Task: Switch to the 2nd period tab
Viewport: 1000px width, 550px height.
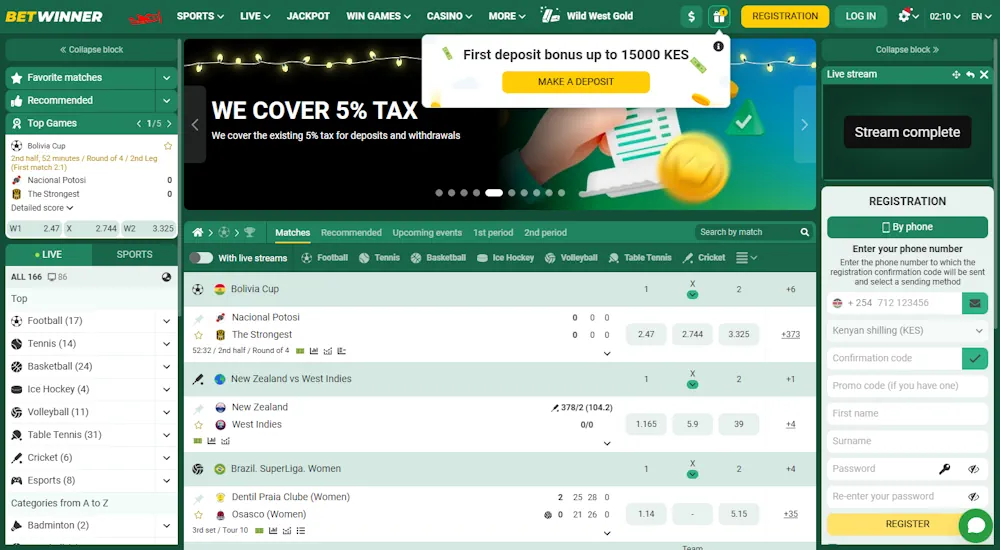Action: (545, 233)
